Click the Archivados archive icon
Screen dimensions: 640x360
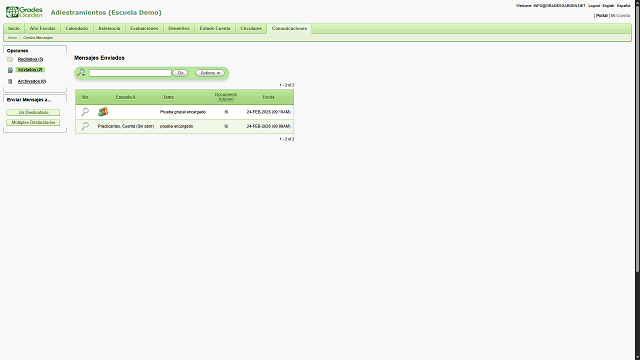coord(10,81)
